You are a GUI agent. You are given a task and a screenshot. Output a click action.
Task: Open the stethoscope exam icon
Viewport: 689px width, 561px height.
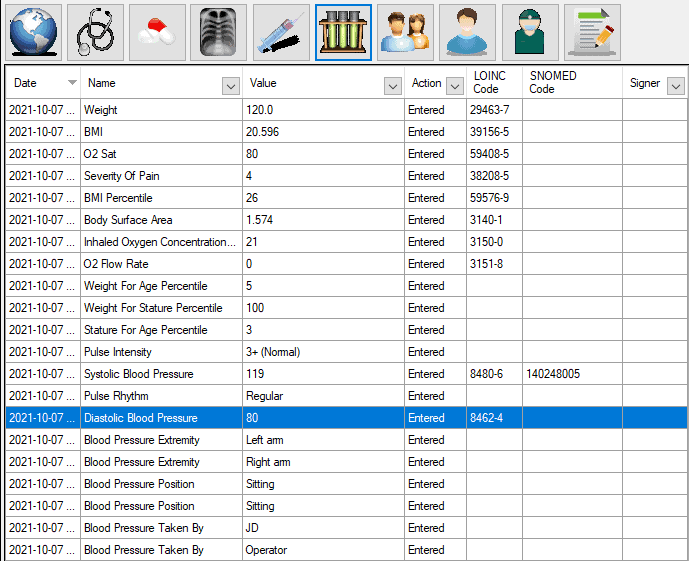95,33
